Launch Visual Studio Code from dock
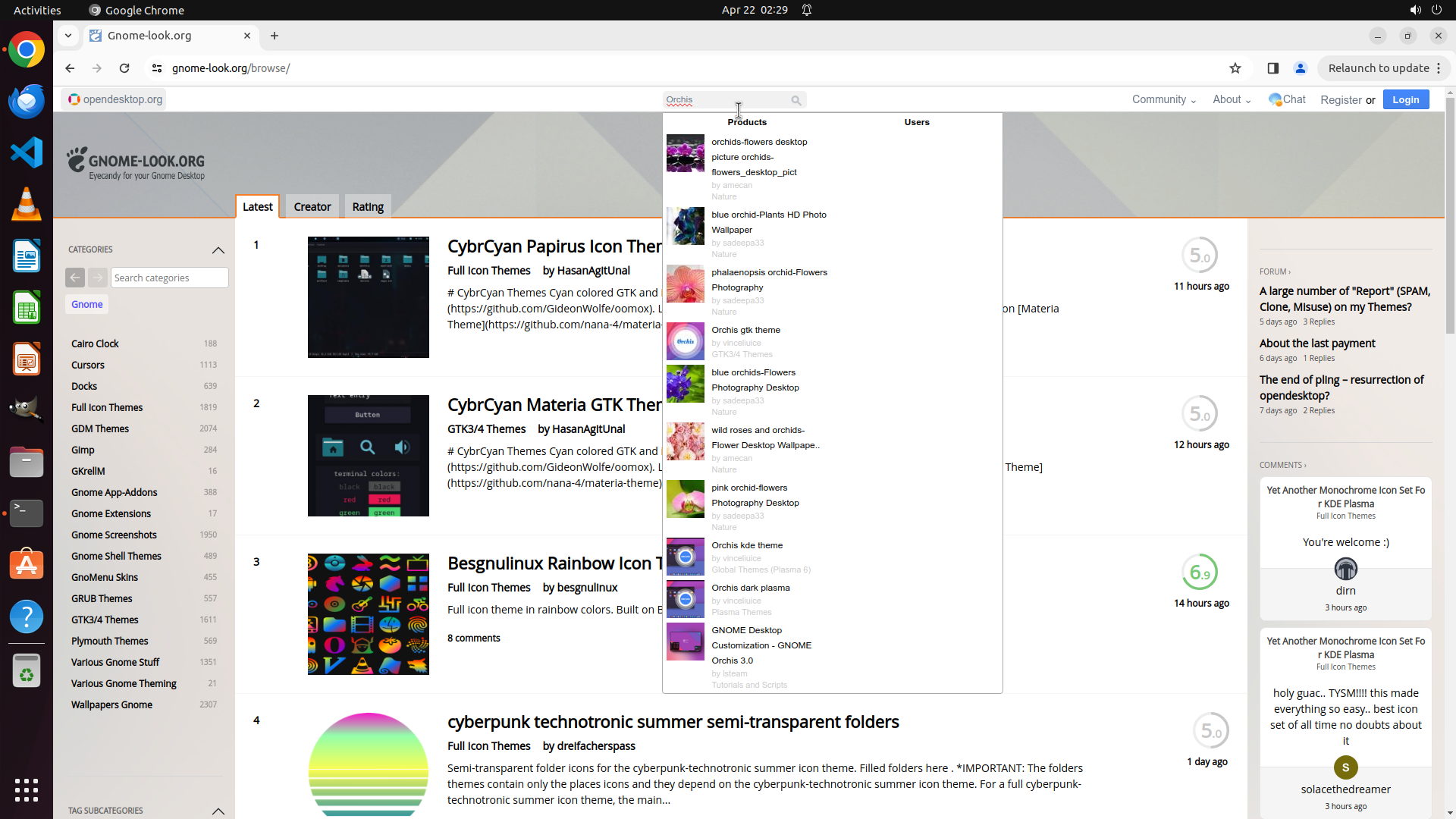 (x=27, y=153)
